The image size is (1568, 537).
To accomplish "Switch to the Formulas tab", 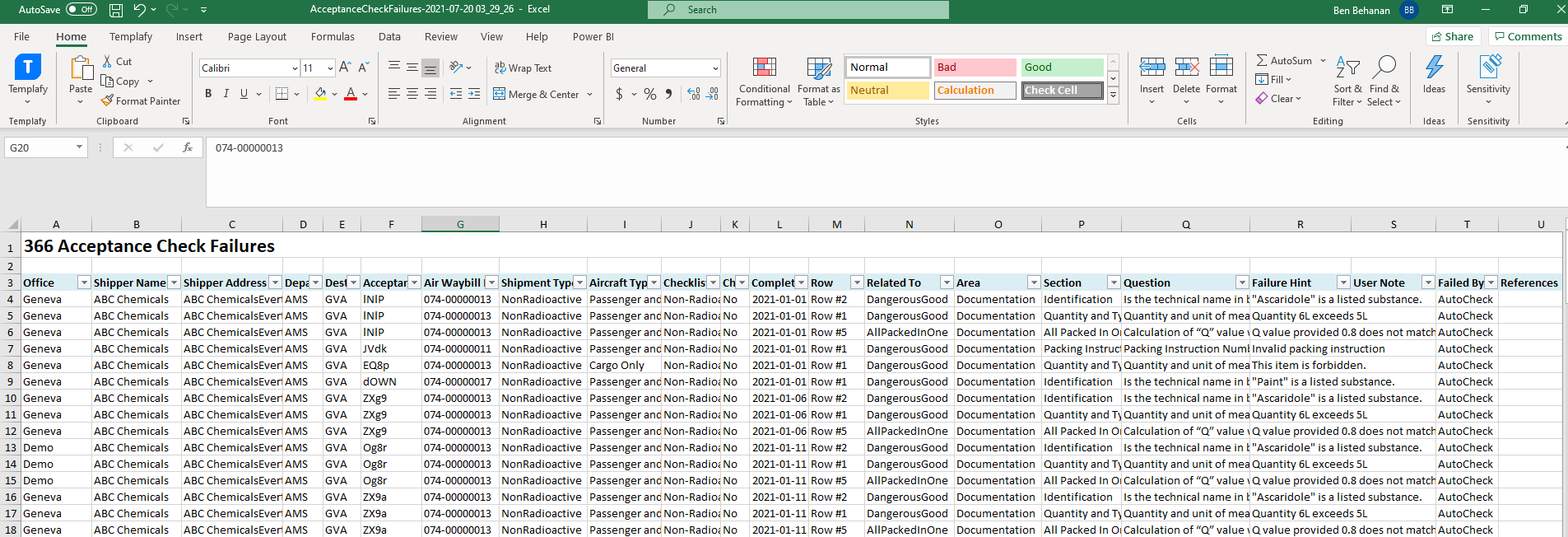I will click(x=333, y=37).
